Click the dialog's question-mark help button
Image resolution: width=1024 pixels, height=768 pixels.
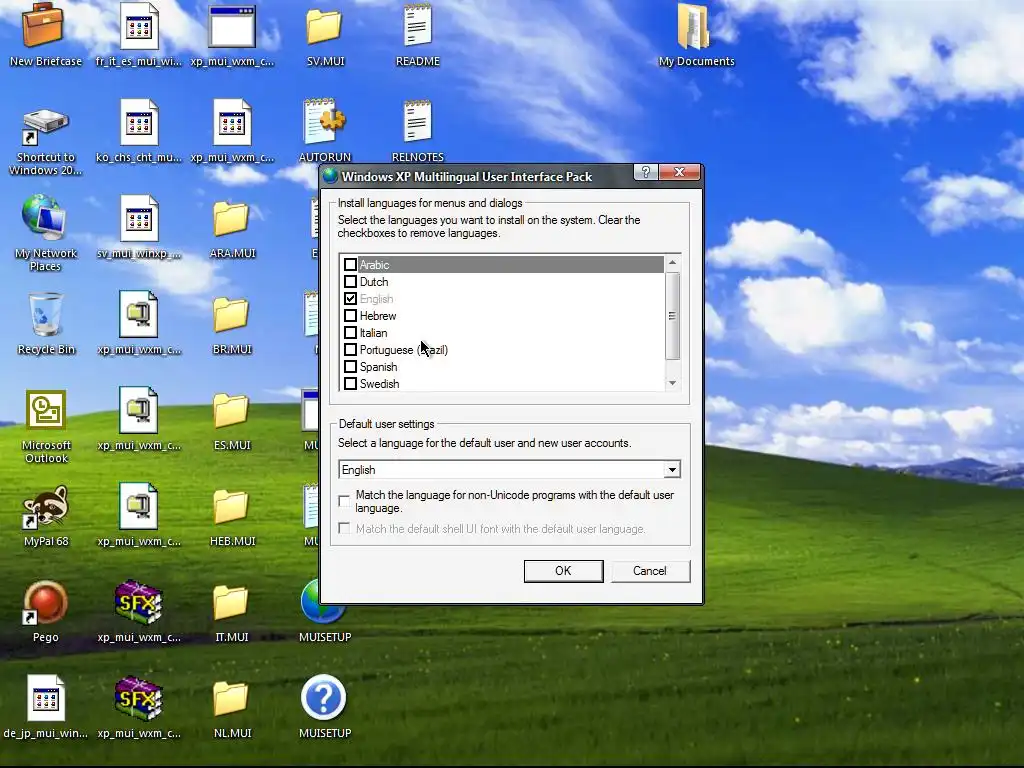point(645,172)
